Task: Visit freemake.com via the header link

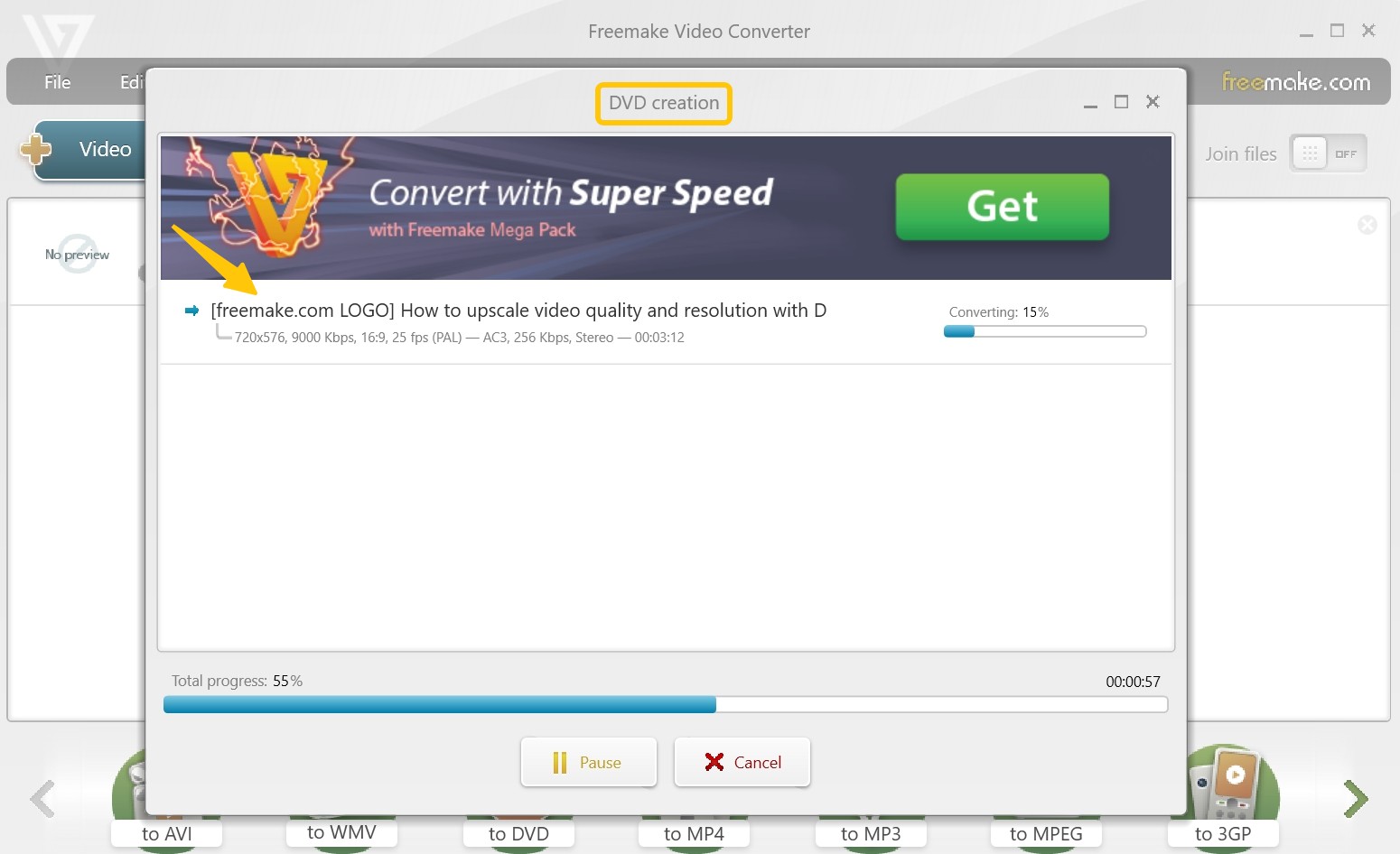Action: 1297,82
